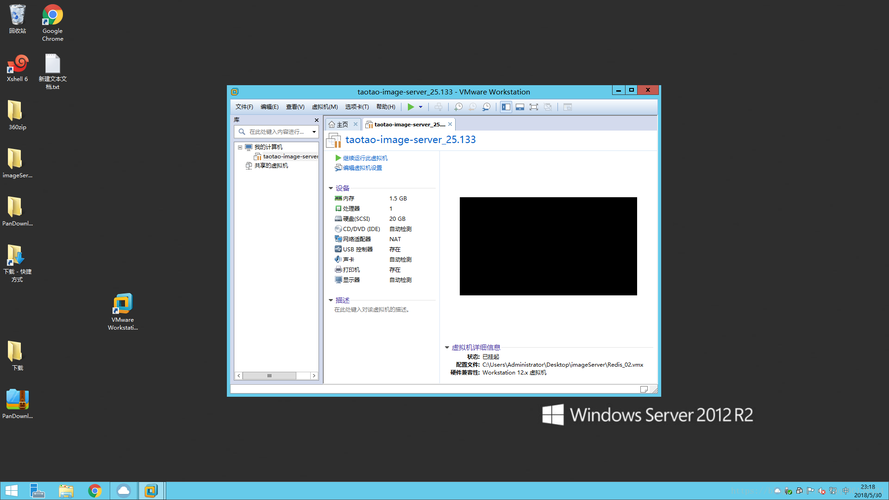
Task: Open Chrome from the taskbar
Action: click(95, 491)
